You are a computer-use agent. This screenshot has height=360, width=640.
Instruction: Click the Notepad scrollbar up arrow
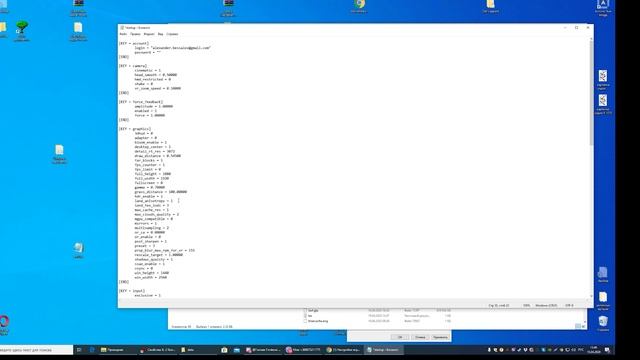(591, 39)
